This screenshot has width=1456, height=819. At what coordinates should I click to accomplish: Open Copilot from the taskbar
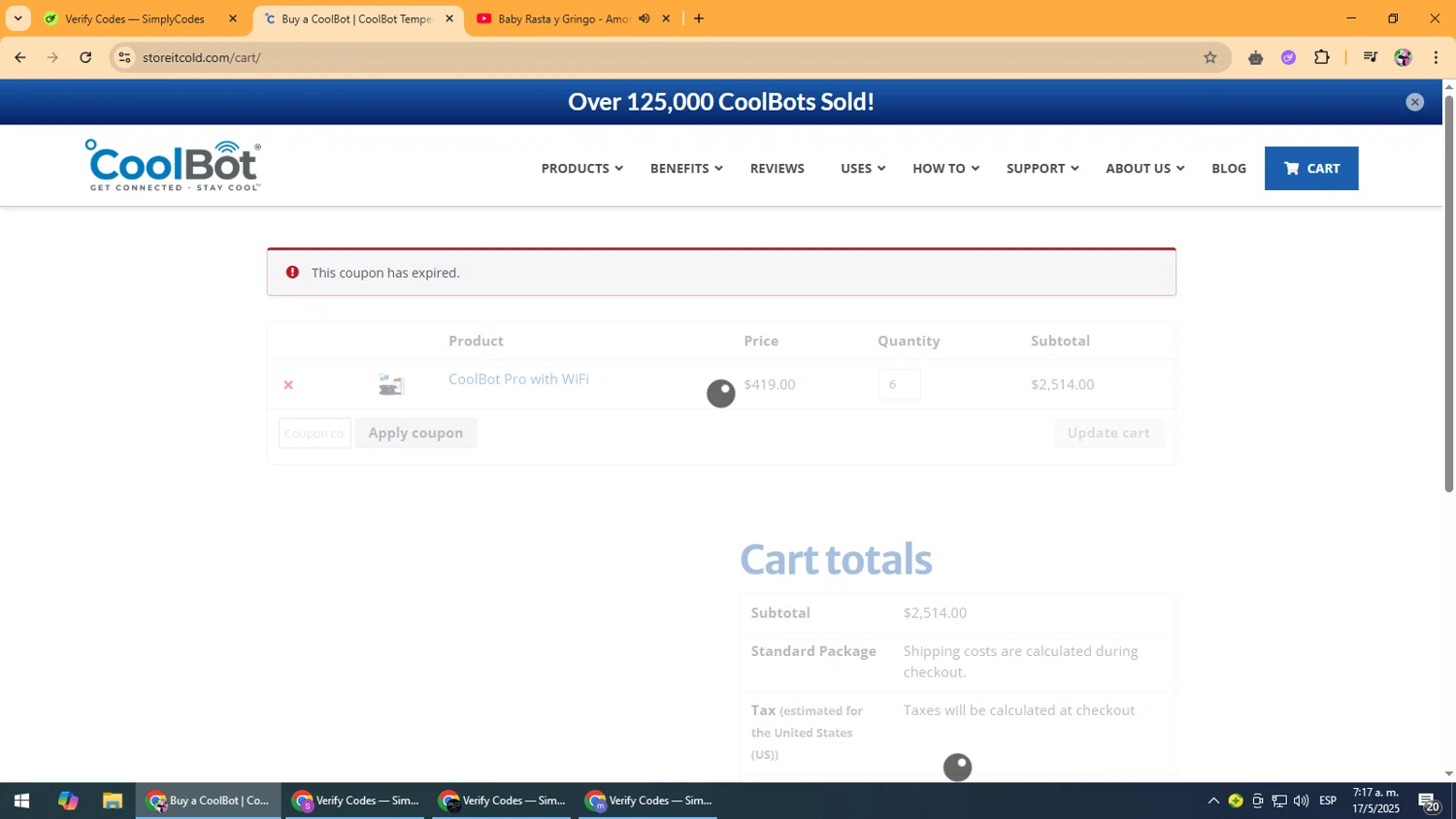67,801
